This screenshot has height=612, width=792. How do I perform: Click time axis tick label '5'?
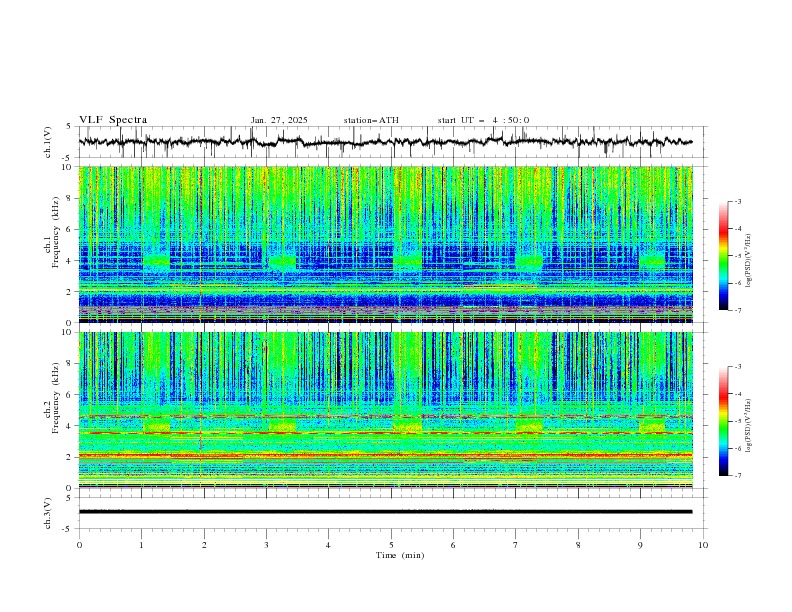click(391, 545)
